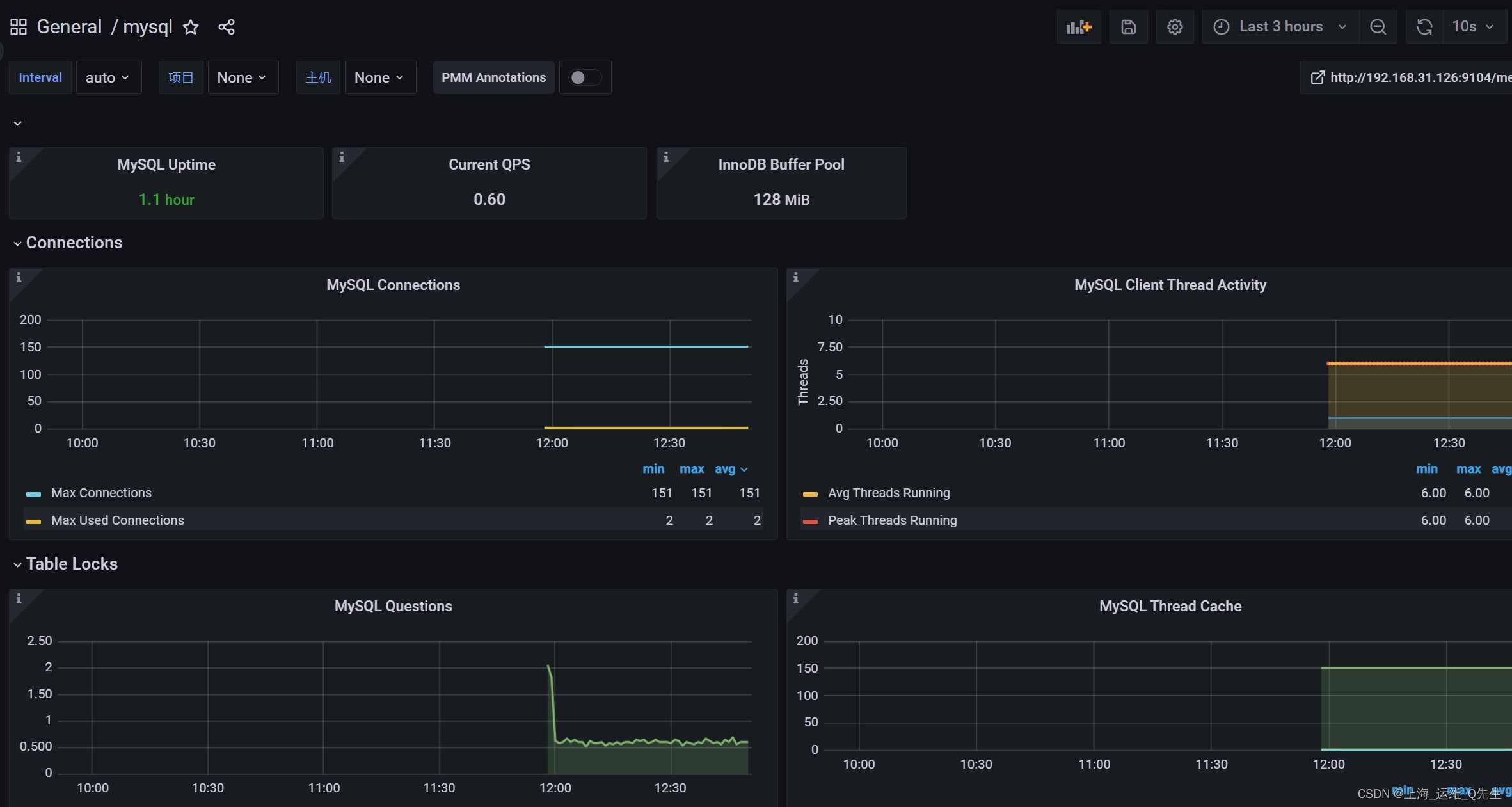Open the MySQL Thread Cache title menu
The image size is (1512, 807).
pos(1170,606)
